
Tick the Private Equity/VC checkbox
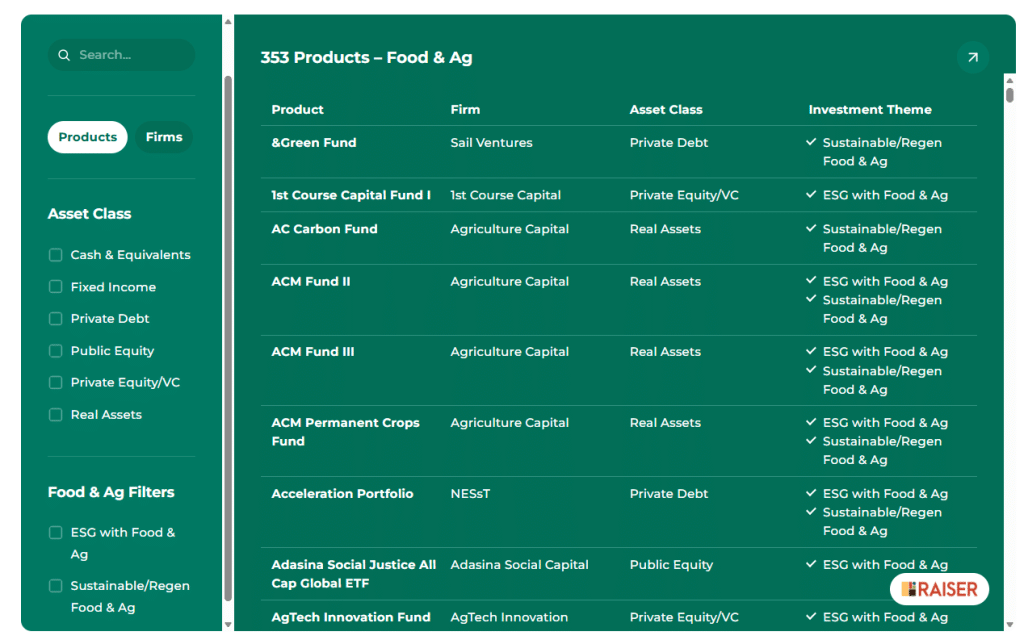point(56,383)
